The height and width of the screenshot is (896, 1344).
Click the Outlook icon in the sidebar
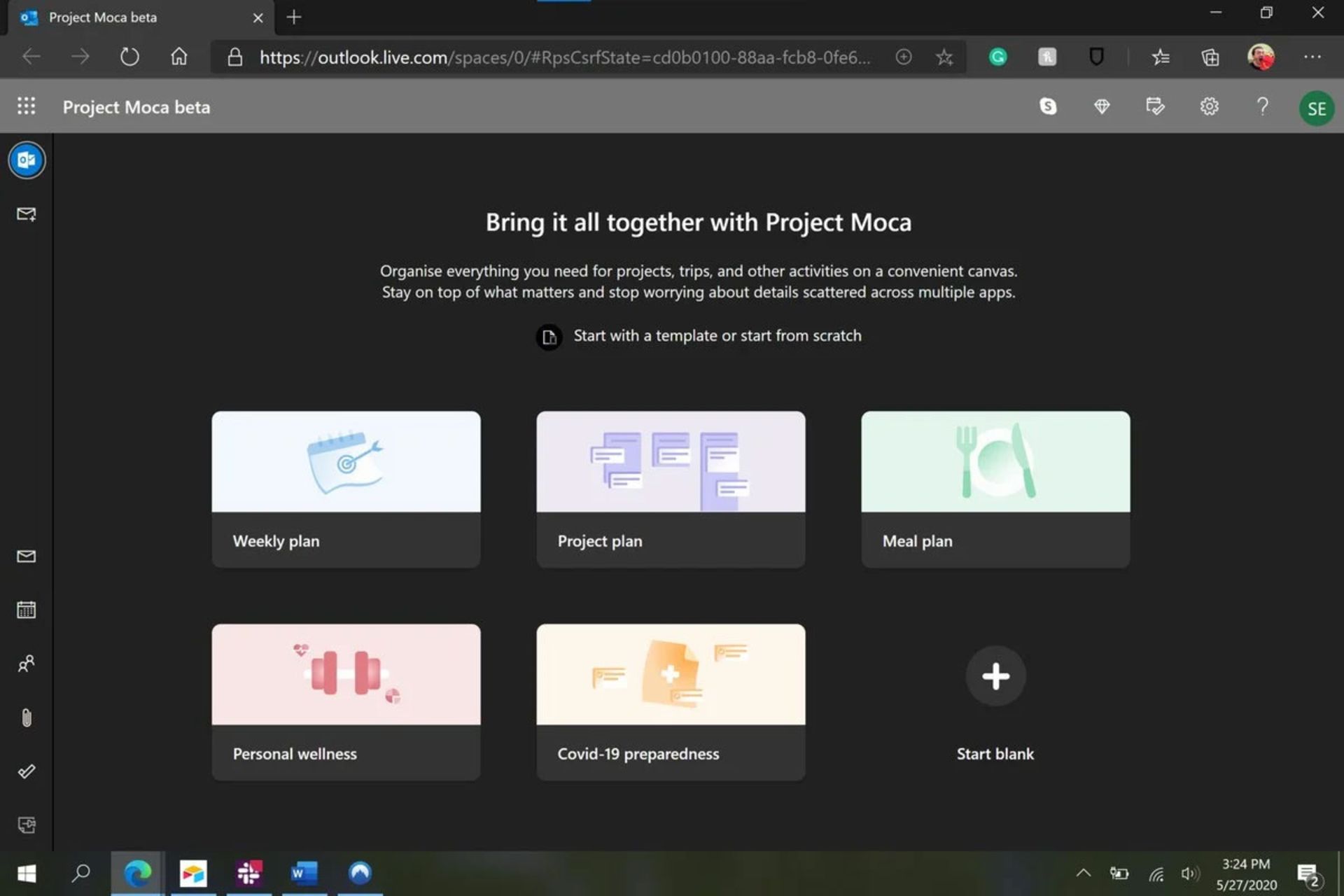[27, 160]
